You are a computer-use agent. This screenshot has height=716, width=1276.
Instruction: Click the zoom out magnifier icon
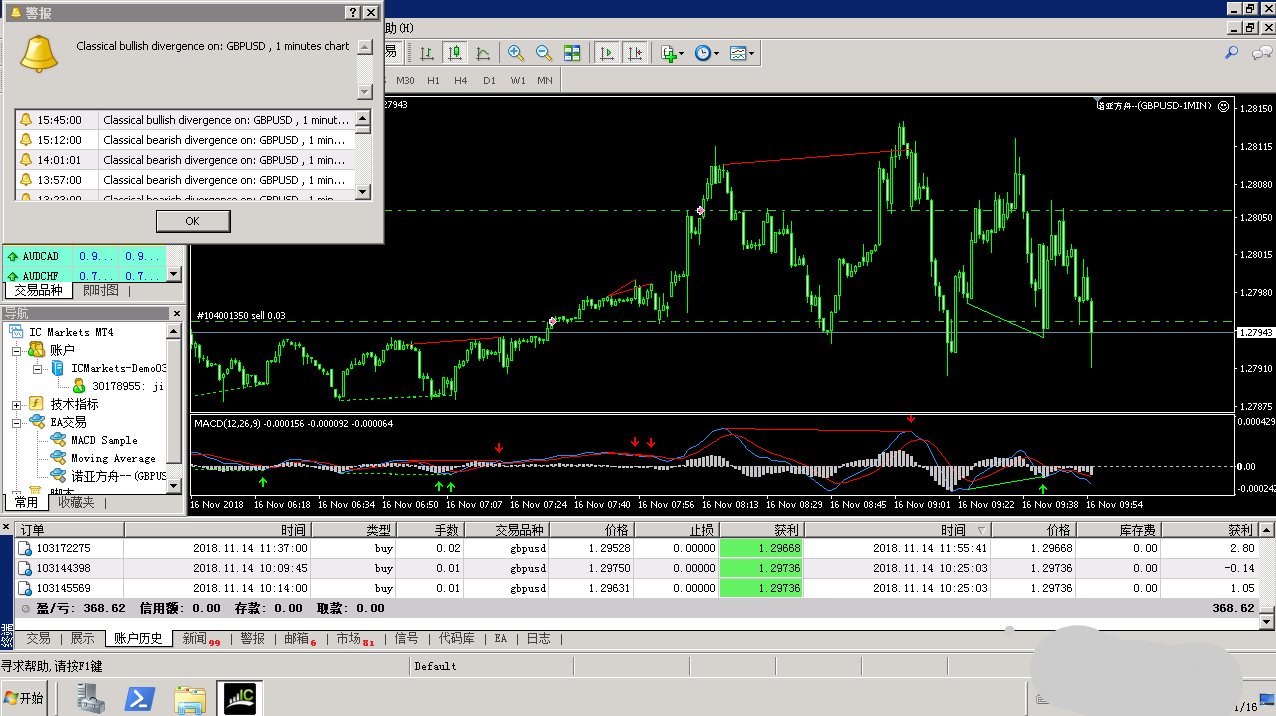click(x=544, y=53)
